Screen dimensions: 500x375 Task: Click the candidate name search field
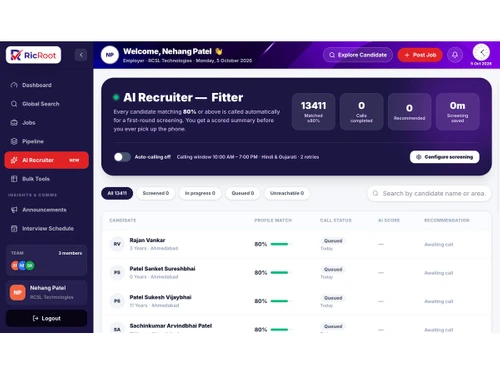tap(429, 193)
